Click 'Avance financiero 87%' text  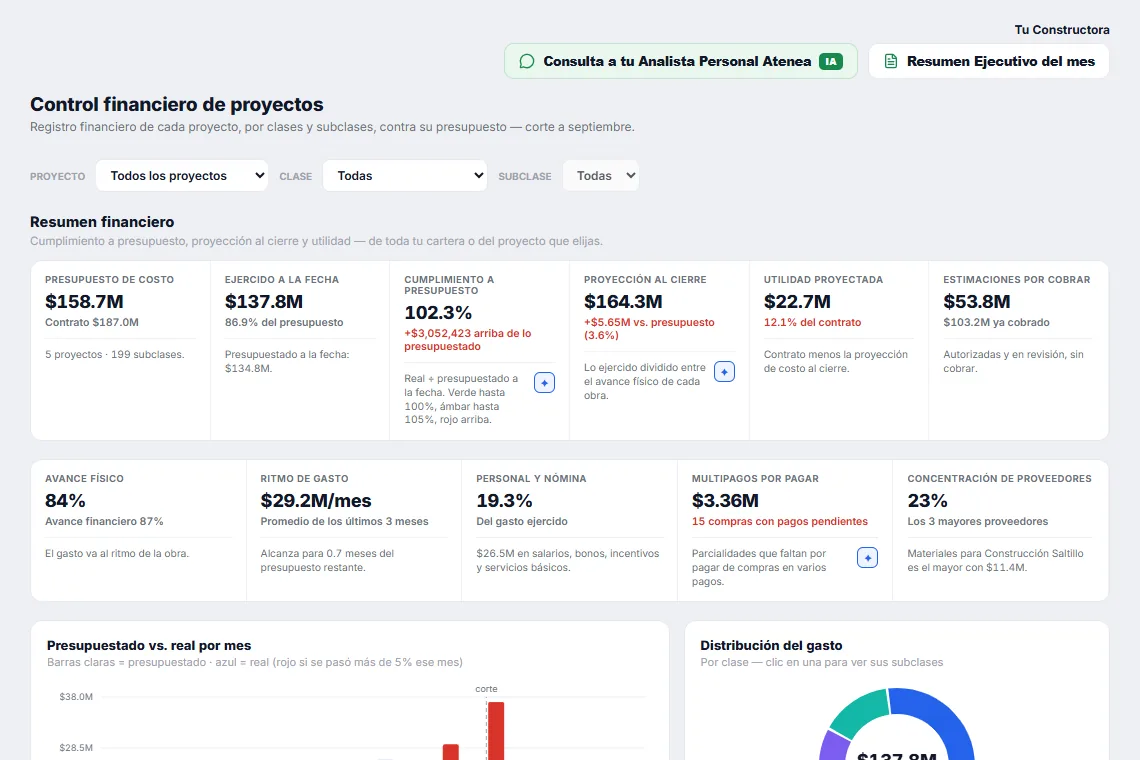click(x=104, y=521)
